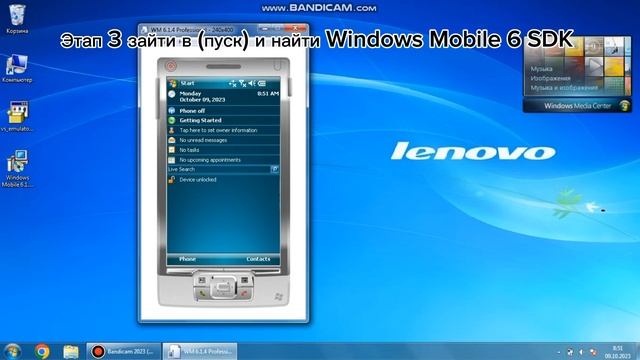Click the Windows Media Center gadget bar
This screenshot has height=360, width=640.
click(x=577, y=106)
